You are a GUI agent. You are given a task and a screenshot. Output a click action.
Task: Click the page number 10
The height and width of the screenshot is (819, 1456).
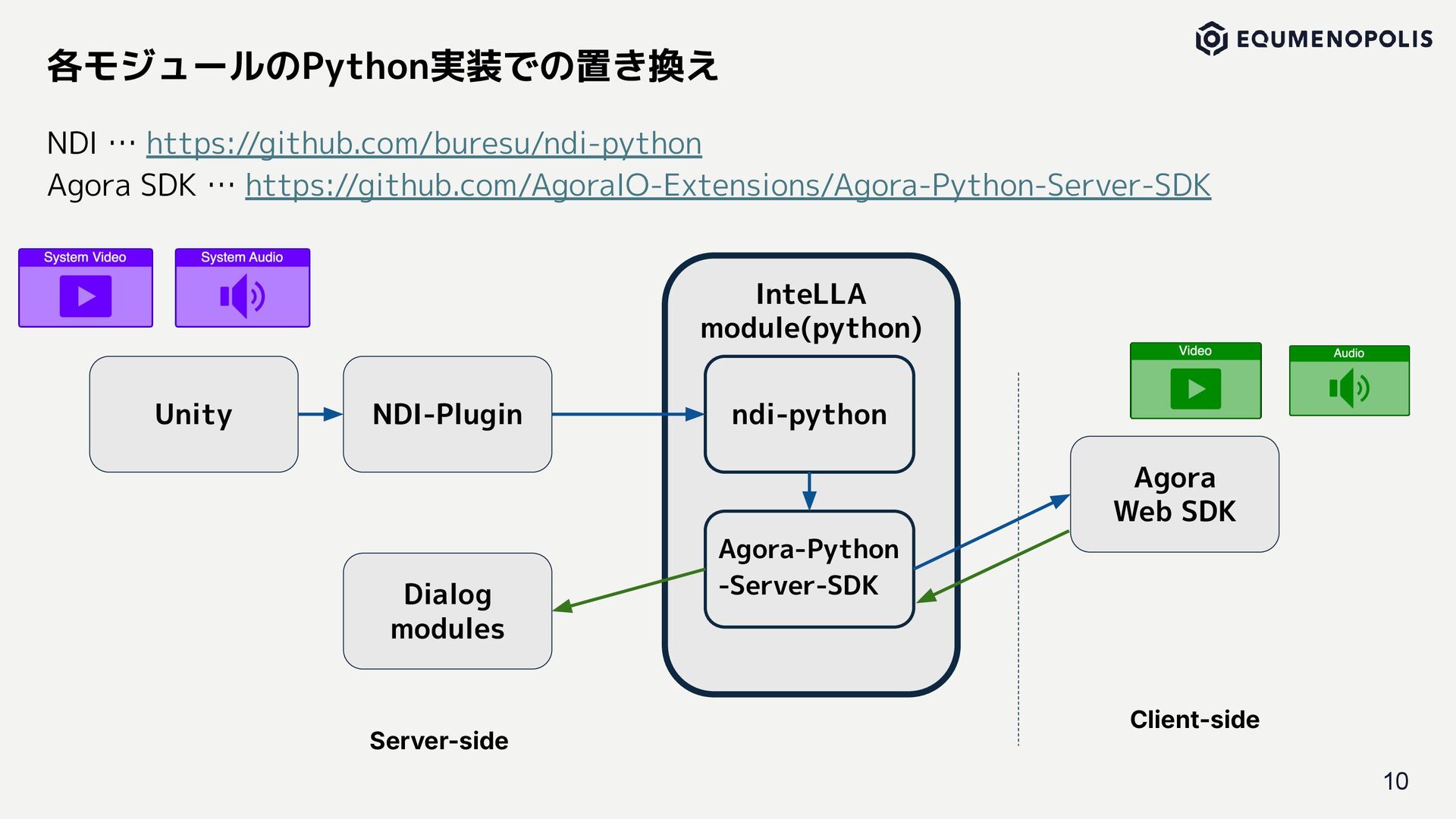tap(1395, 781)
